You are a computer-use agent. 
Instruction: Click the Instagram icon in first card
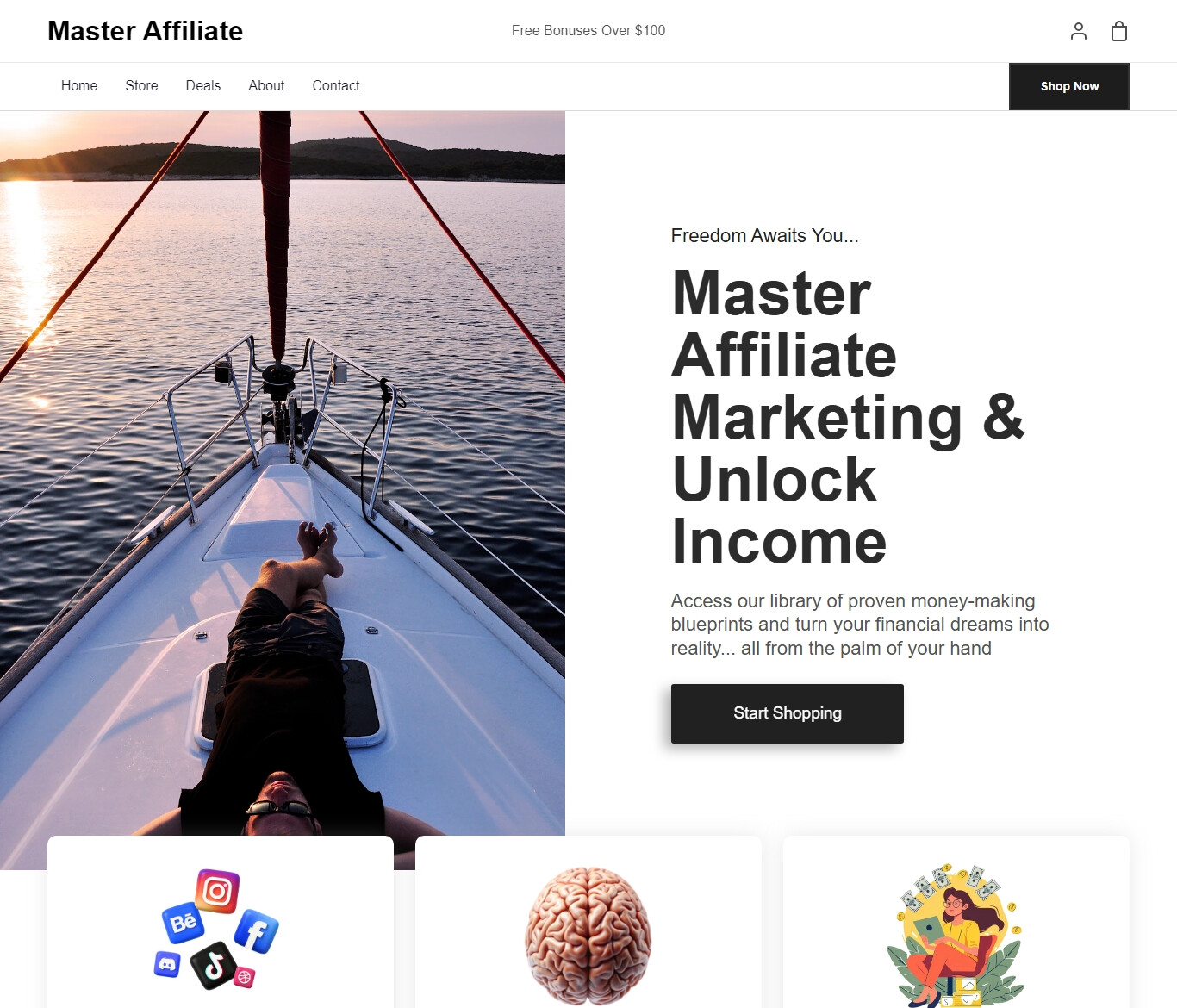[x=217, y=891]
